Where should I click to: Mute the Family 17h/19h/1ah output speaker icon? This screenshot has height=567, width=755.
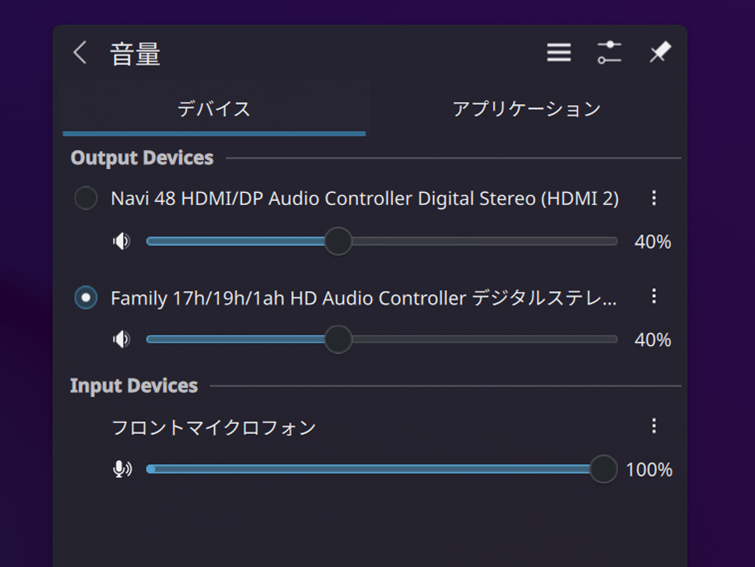click(x=122, y=339)
